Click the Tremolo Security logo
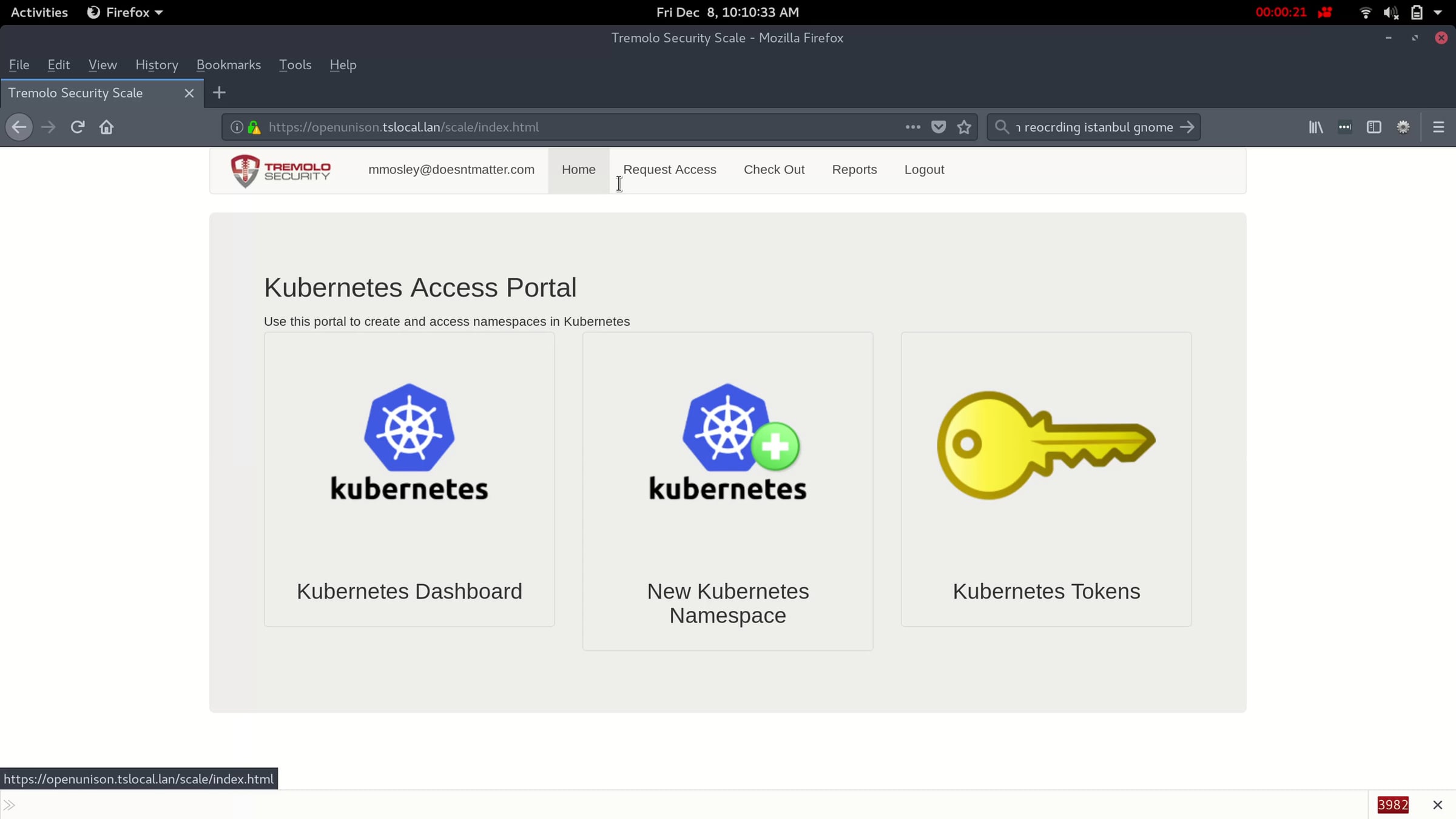Screen dimensions: 1456x819 [280, 170]
